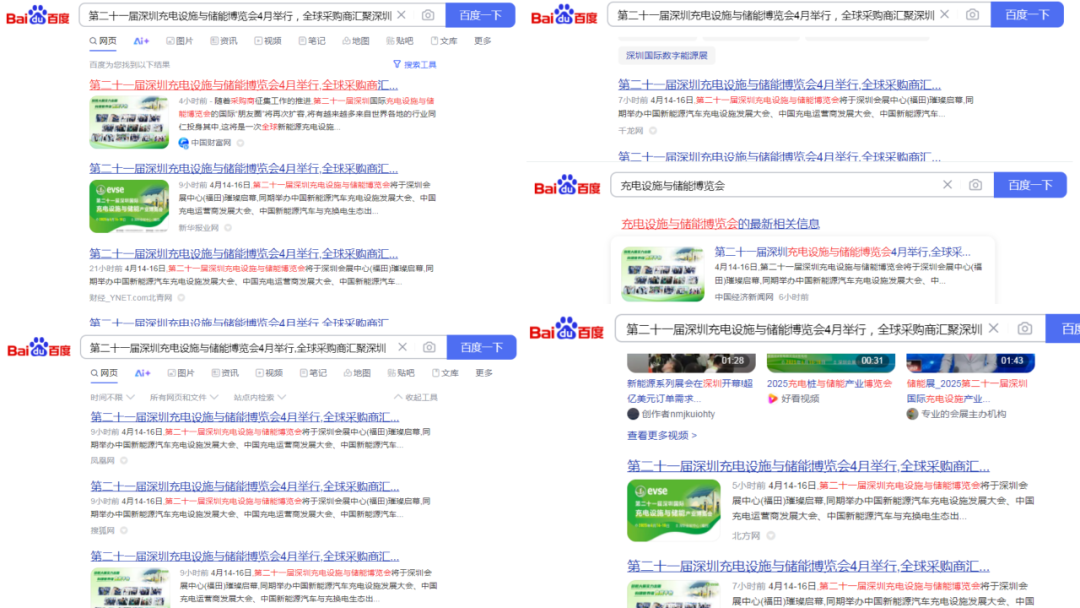Screen dimensions: 1080x608
Task: Click the 好看视频 source icon
Action: tap(772, 399)
